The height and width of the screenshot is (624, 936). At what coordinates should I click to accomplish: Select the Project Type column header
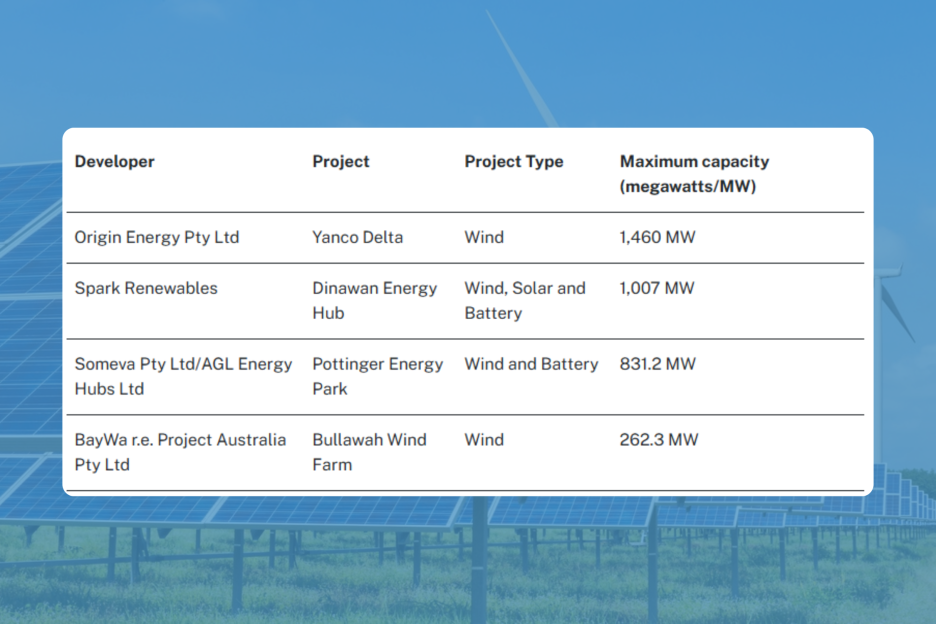pos(514,162)
